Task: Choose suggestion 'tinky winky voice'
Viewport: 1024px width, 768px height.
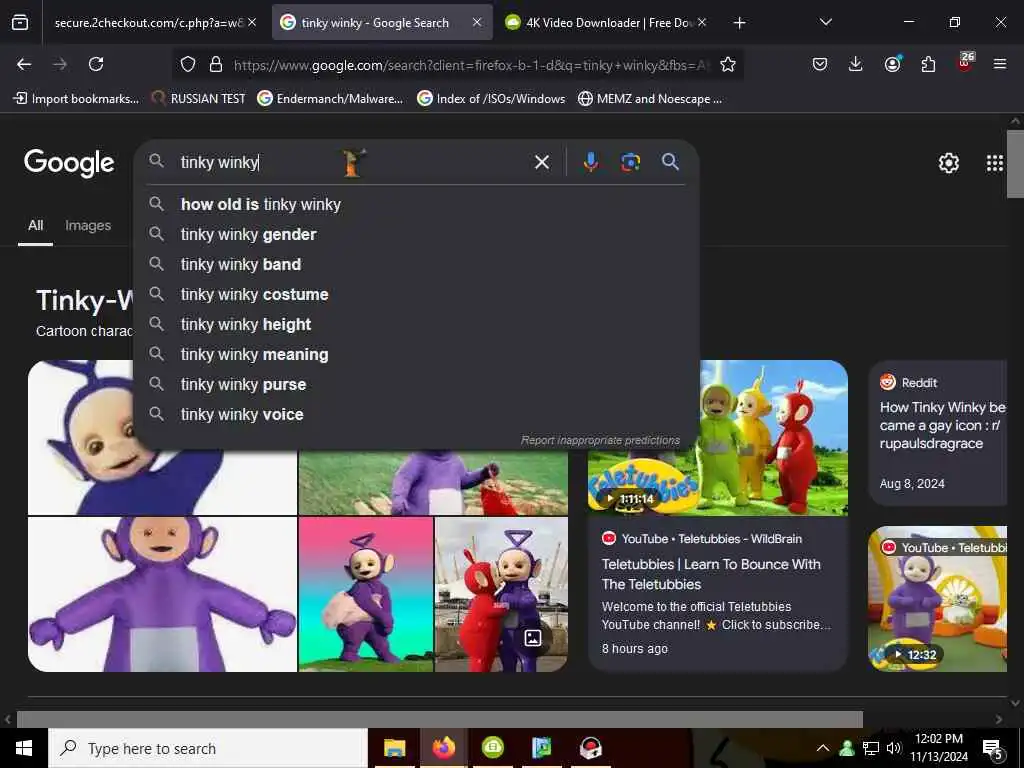Action: pyautogui.click(x=416, y=415)
